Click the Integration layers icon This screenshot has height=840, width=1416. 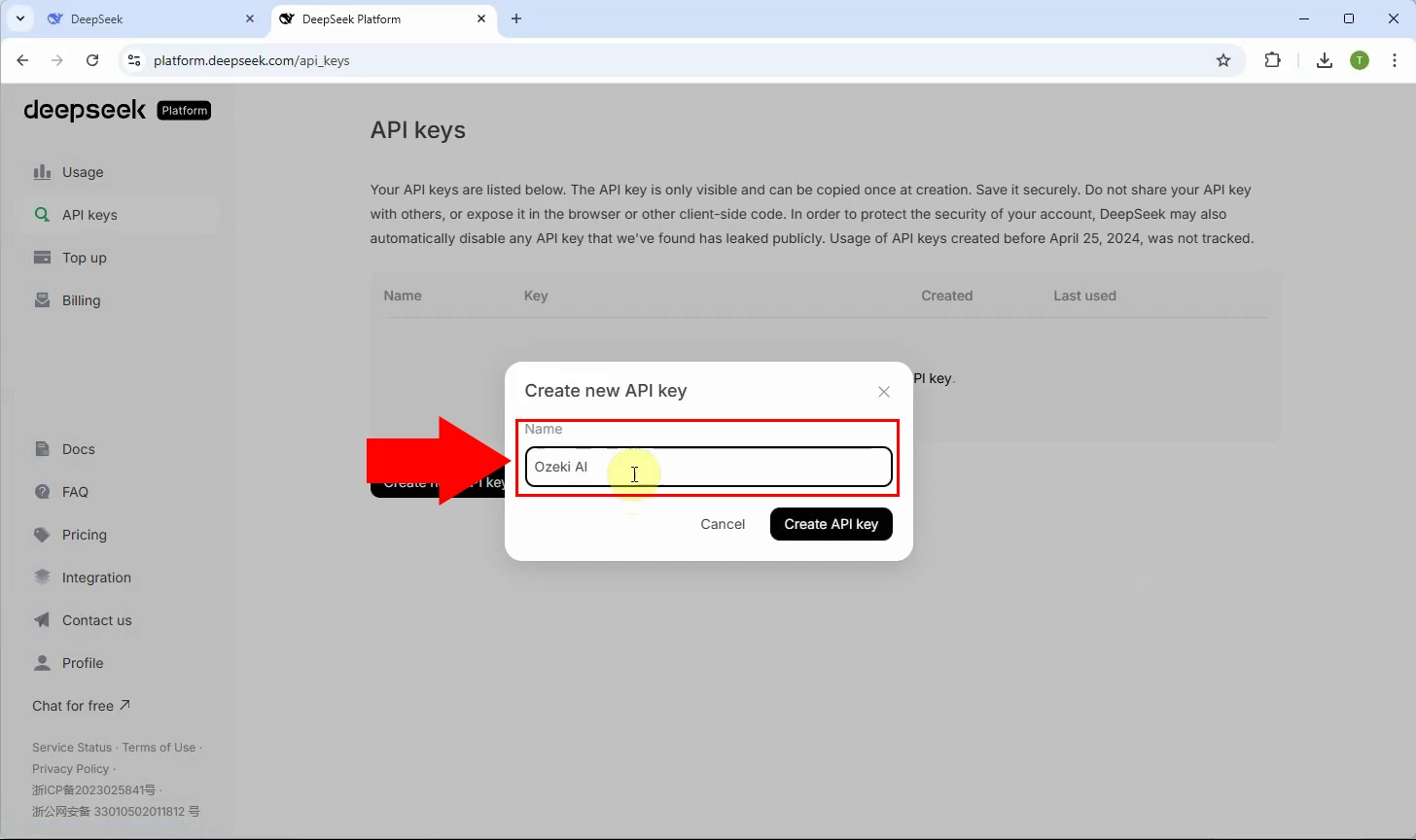point(42,577)
